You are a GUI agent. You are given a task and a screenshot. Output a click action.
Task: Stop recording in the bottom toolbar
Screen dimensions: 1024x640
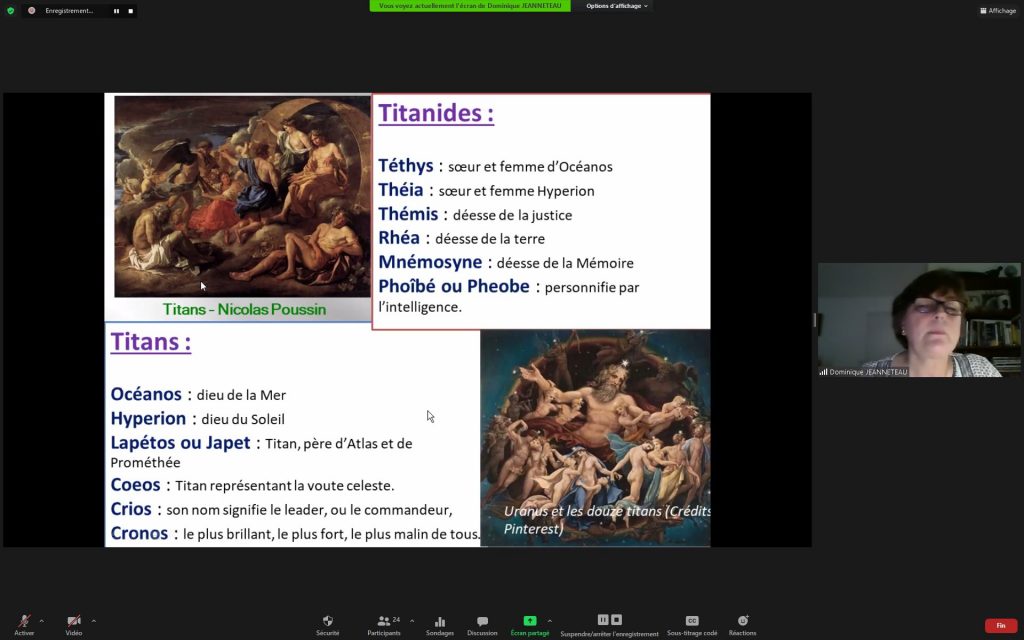pyautogui.click(x=616, y=620)
